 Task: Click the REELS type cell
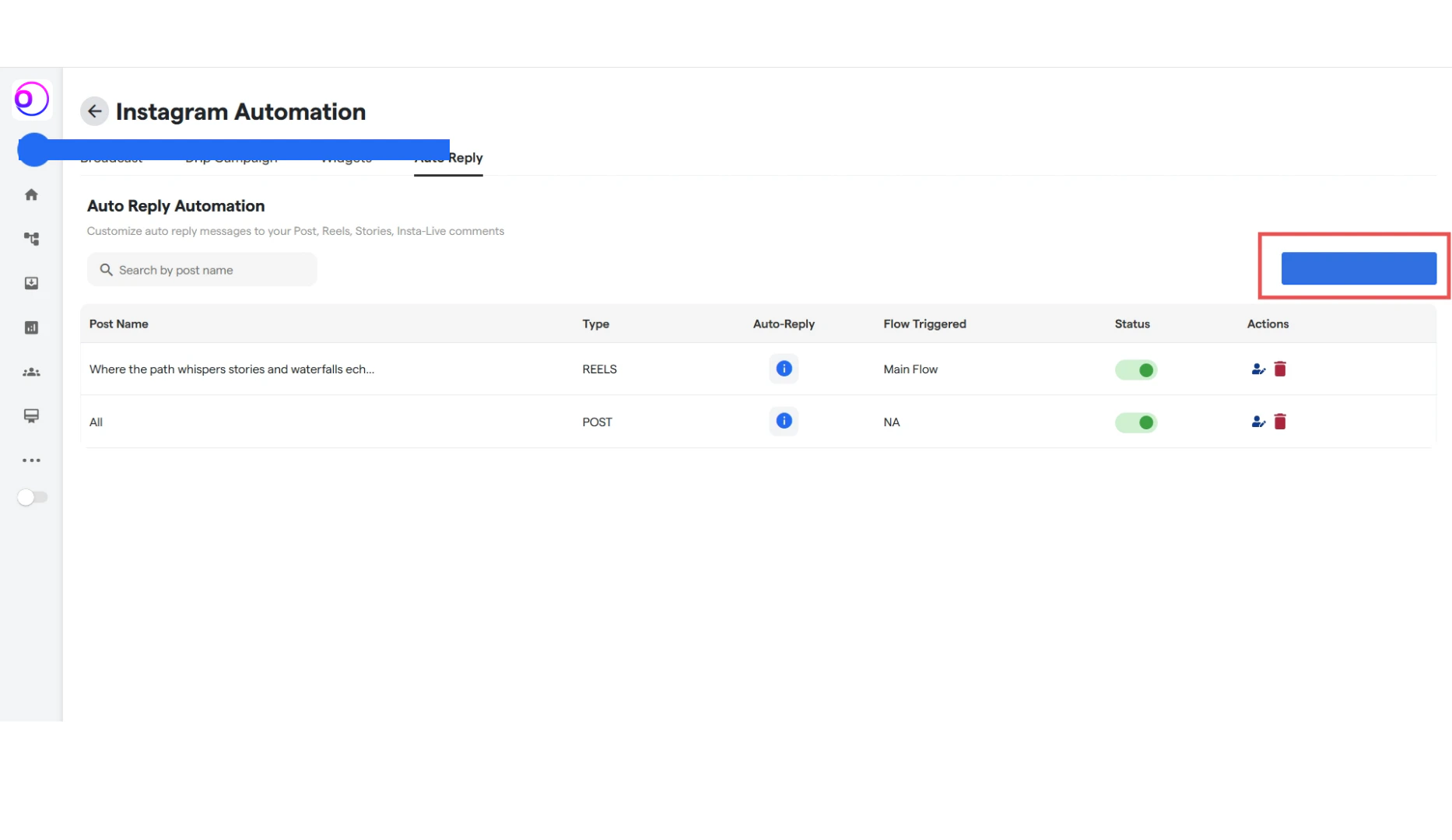point(599,369)
